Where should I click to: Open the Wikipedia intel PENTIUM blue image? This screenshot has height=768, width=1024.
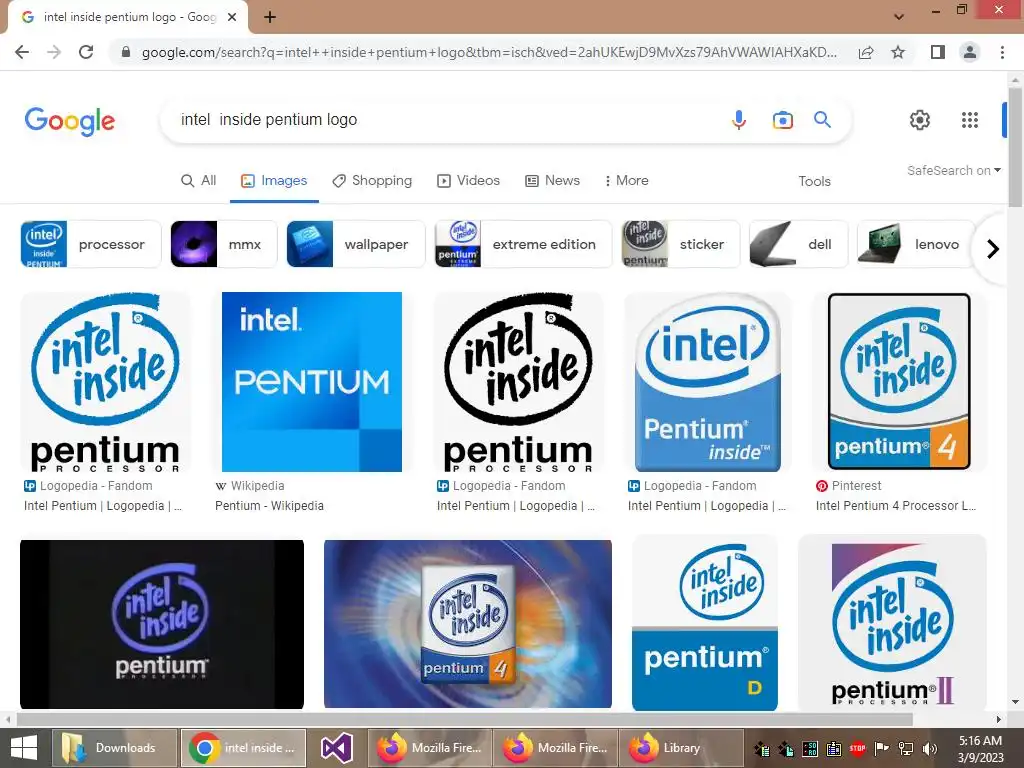pyautogui.click(x=312, y=382)
